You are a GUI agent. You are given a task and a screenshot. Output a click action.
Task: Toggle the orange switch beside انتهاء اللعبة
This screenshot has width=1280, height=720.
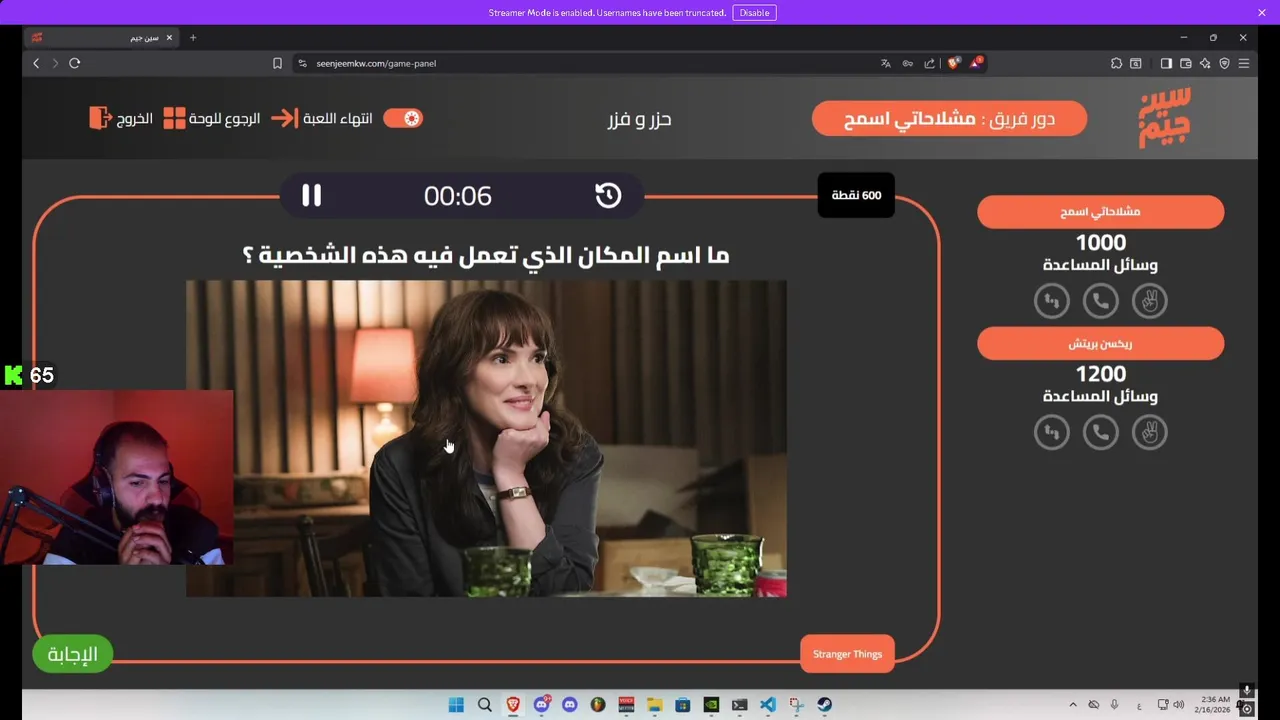tap(403, 118)
